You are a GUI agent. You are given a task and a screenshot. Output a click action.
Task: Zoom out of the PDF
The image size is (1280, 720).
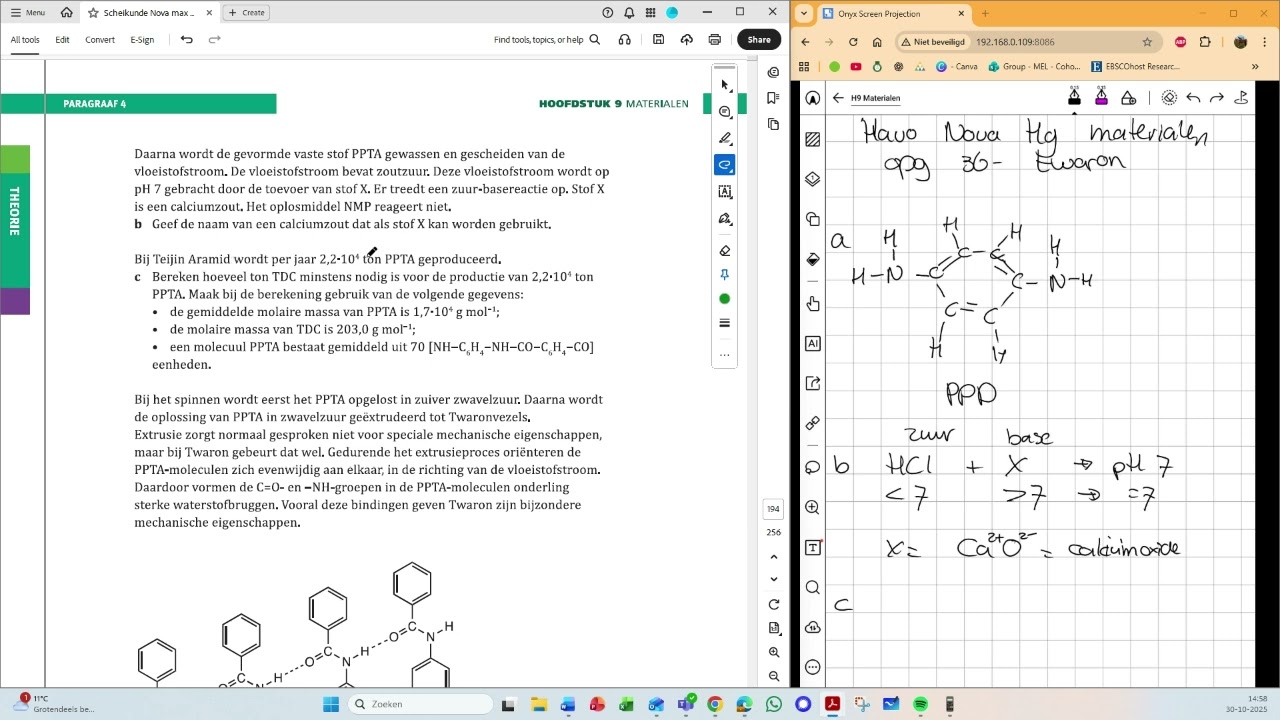click(x=773, y=676)
